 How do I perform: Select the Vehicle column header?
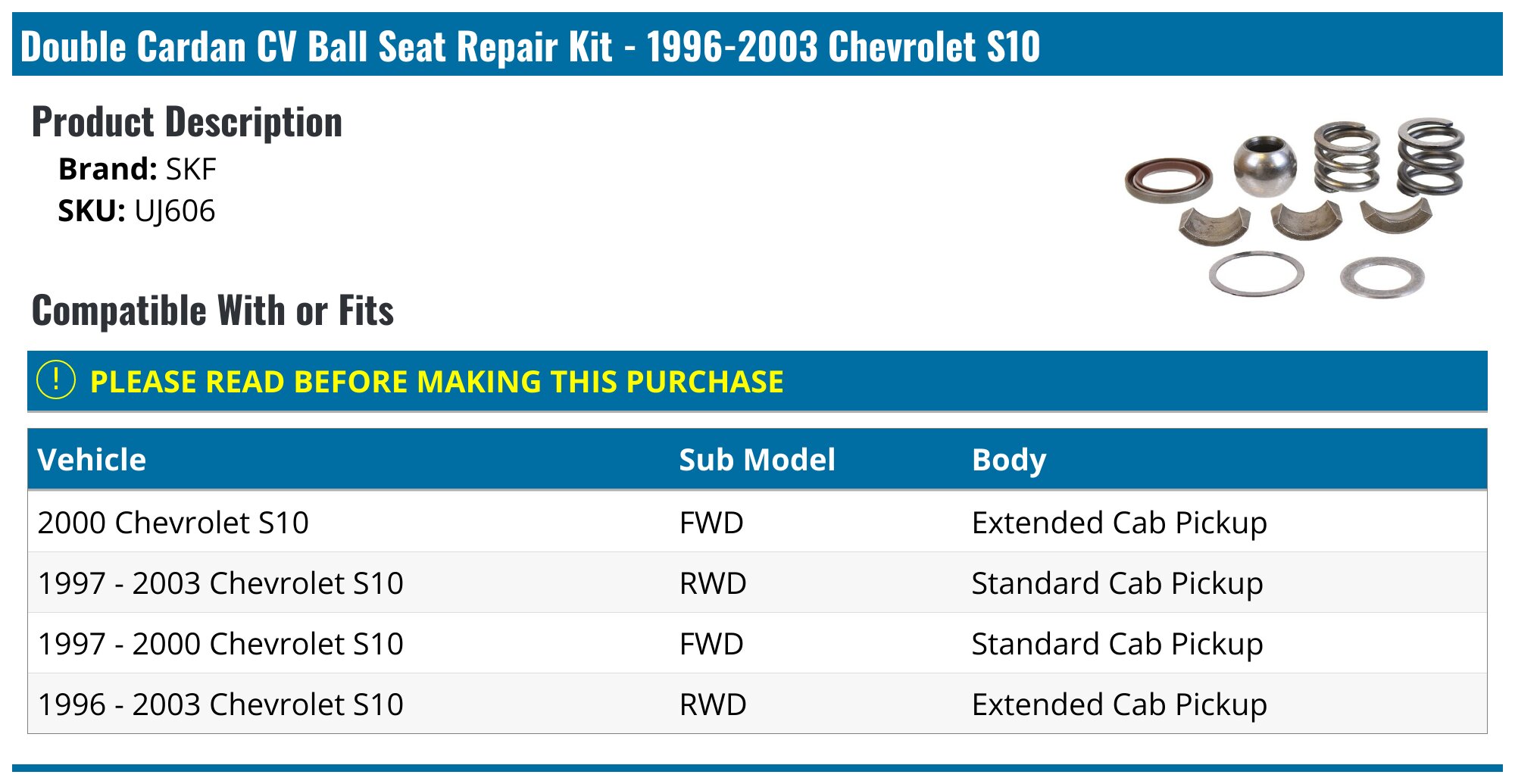pyautogui.click(x=92, y=460)
